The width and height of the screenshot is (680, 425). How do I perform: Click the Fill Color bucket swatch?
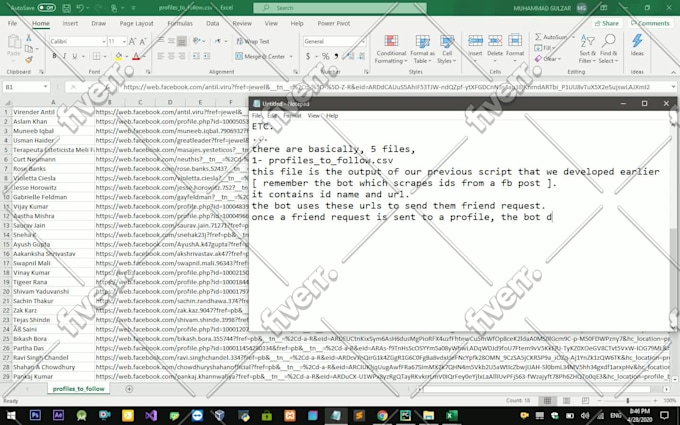coord(118,56)
